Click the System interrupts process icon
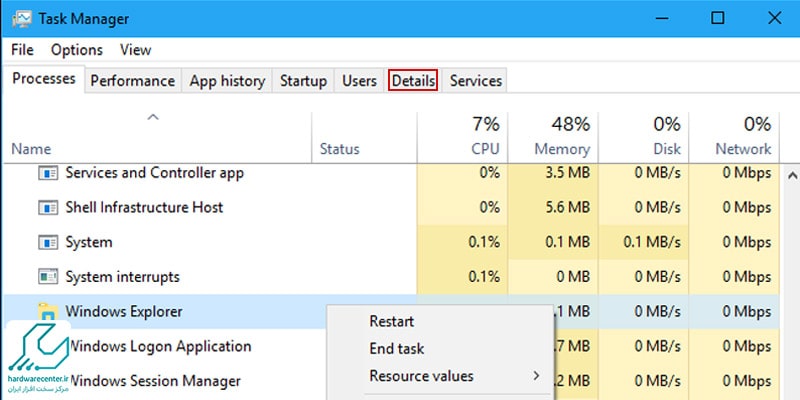Image resolution: width=800 pixels, height=400 pixels. point(48,277)
